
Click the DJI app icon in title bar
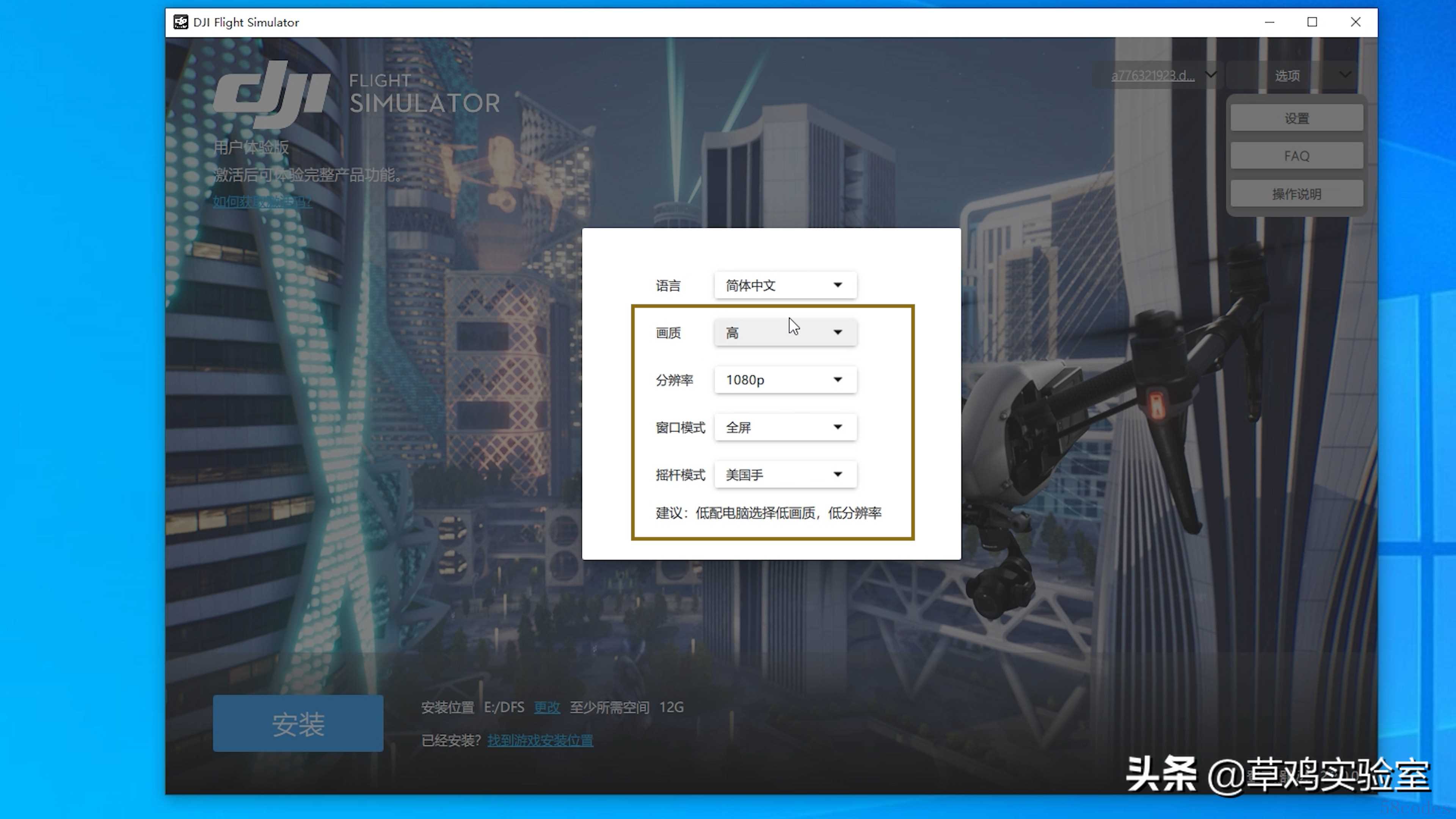[180, 22]
